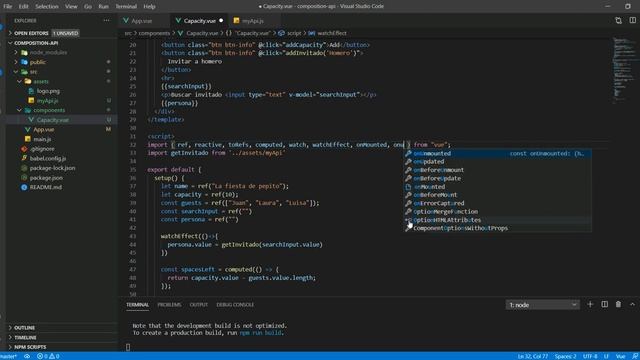Open the terminal selector dropdown 1: node
Image resolution: width=640 pixels, height=360 pixels.
pos(542,305)
